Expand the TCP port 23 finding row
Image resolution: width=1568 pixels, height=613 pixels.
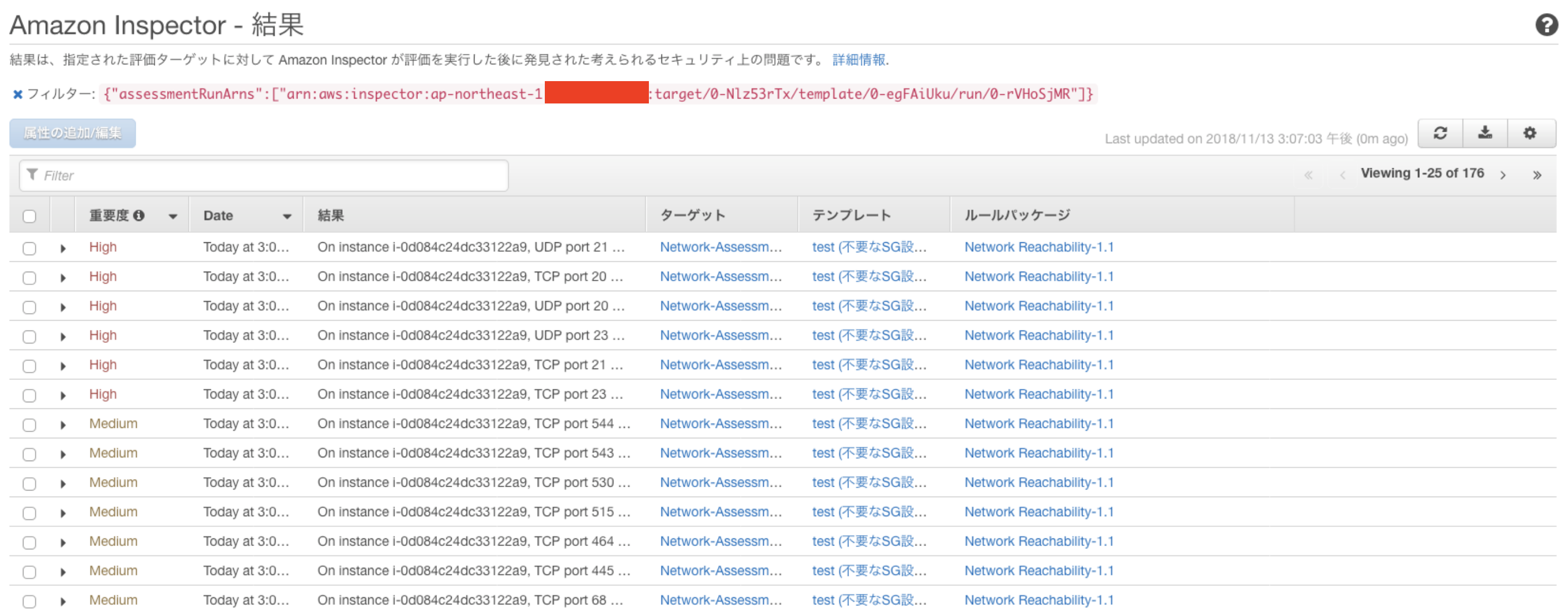click(x=63, y=395)
